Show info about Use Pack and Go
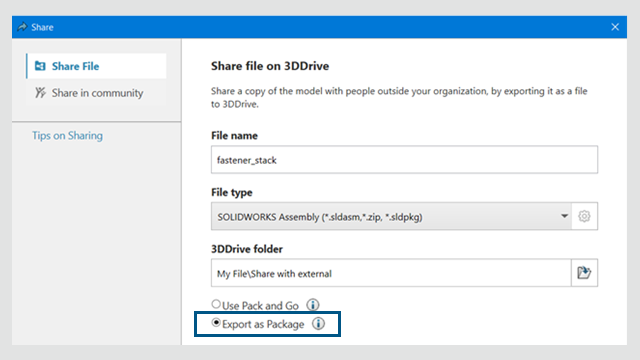Screen dimensions: 640x360 (x=313, y=305)
